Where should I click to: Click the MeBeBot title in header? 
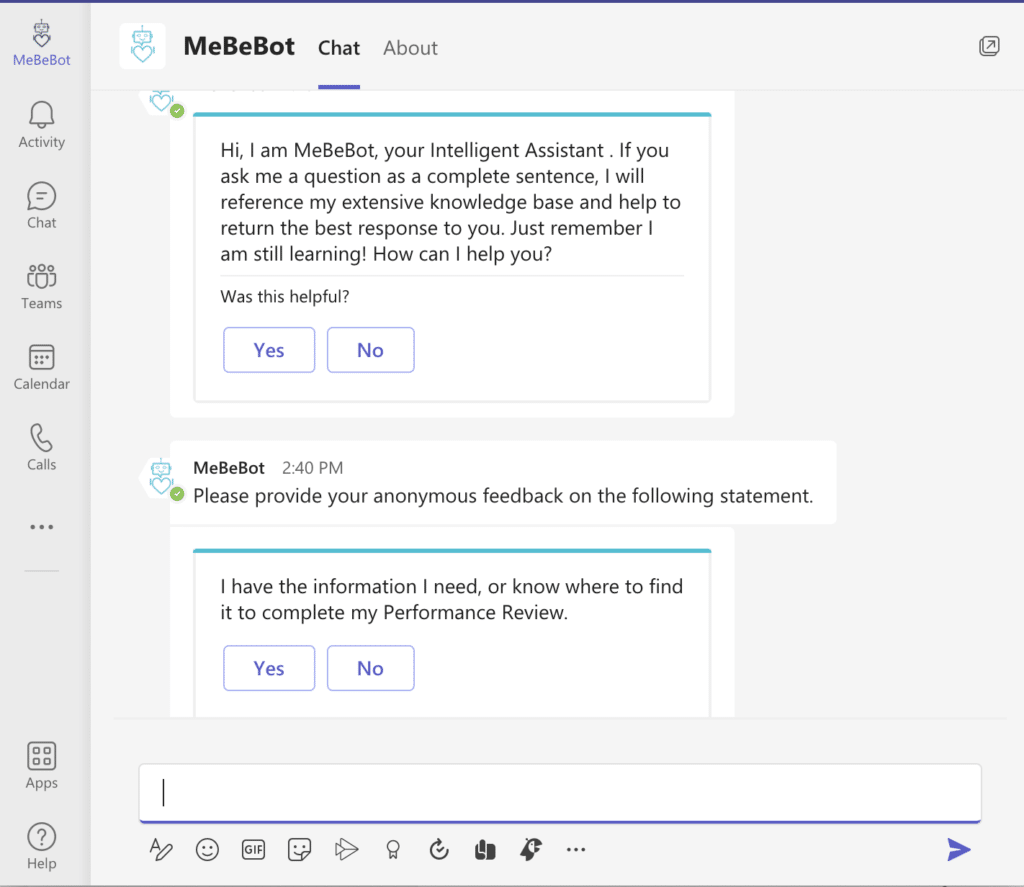click(x=239, y=46)
